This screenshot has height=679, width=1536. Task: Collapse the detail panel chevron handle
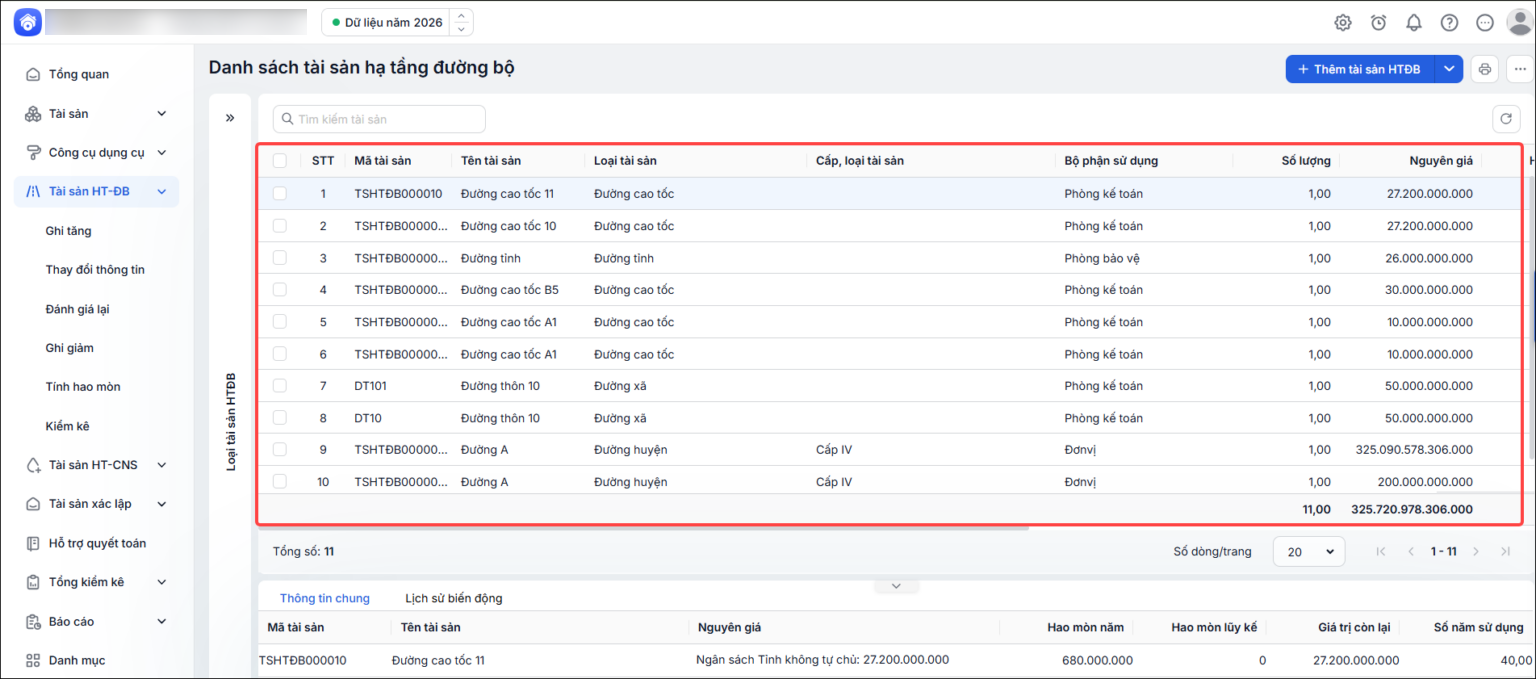pos(897,586)
